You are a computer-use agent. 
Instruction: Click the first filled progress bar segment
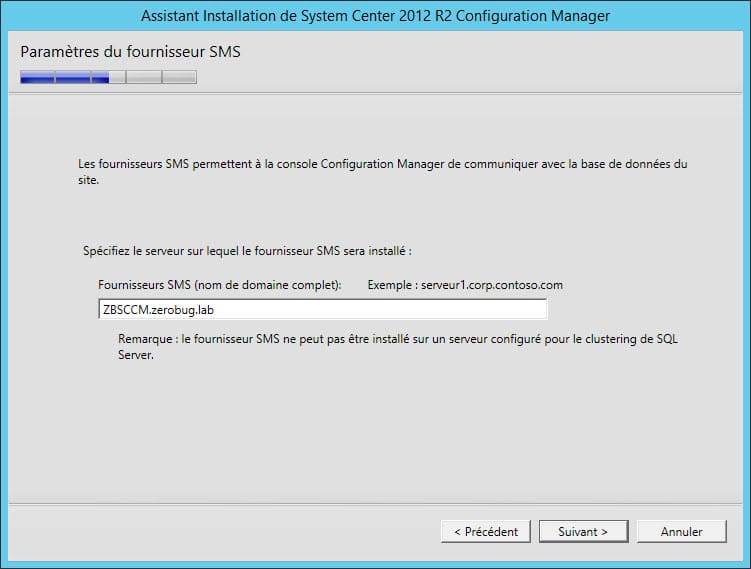tap(37, 77)
